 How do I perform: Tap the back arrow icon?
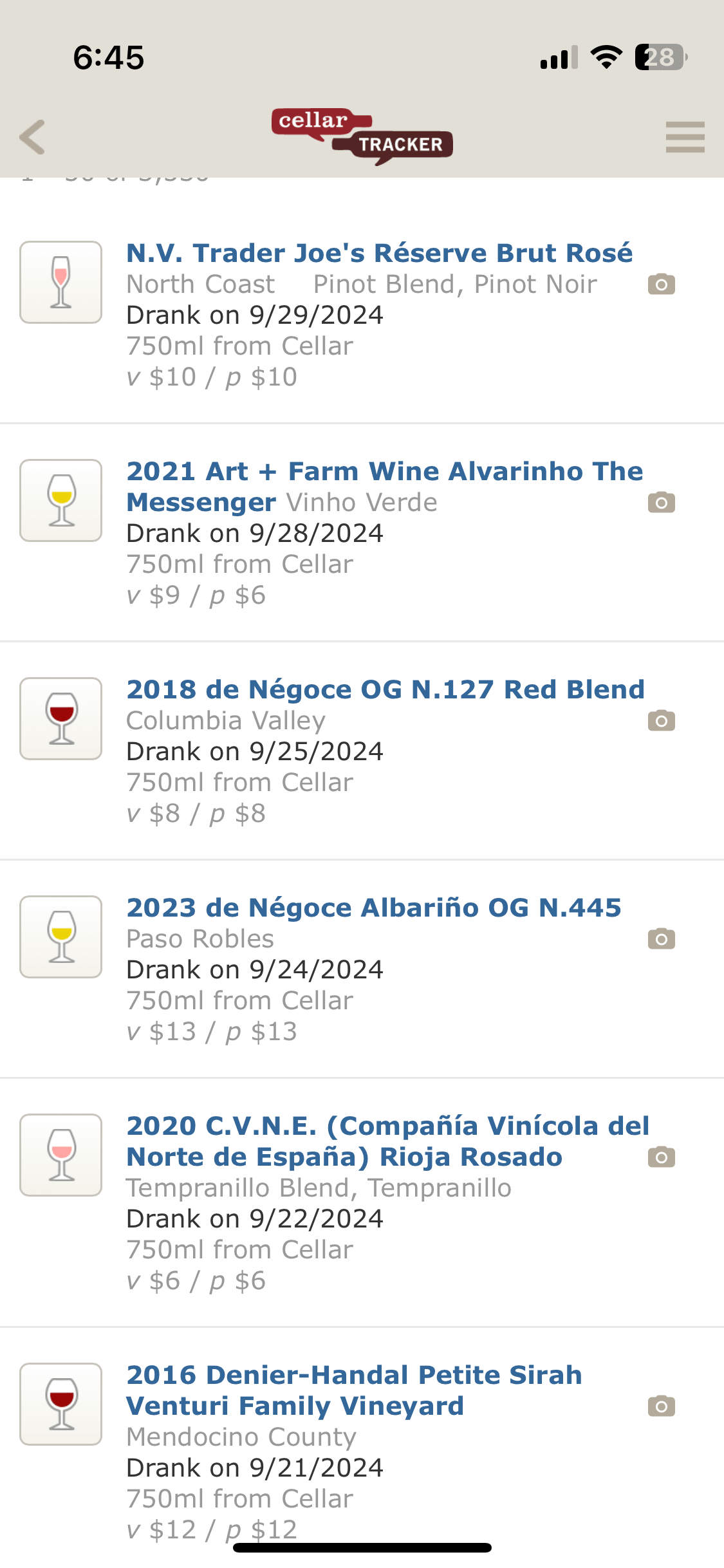pos(33,137)
